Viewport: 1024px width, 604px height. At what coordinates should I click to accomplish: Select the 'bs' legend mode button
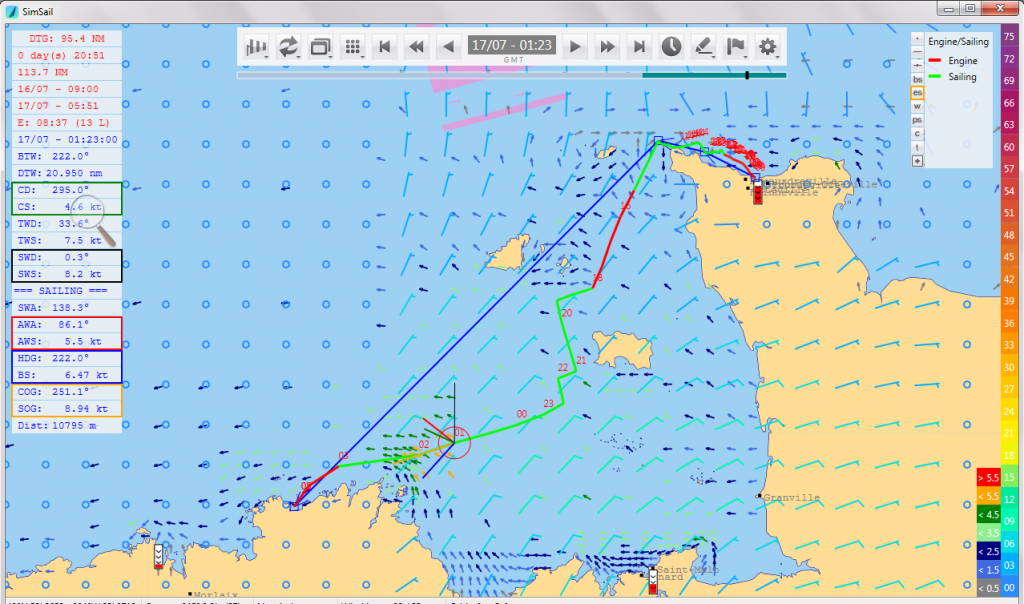pos(918,80)
